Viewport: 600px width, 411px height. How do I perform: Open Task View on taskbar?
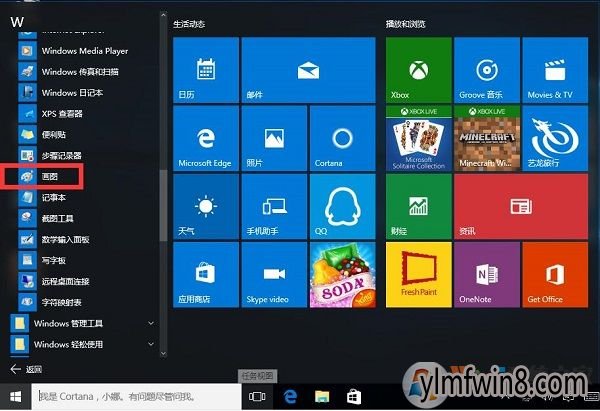(x=257, y=396)
